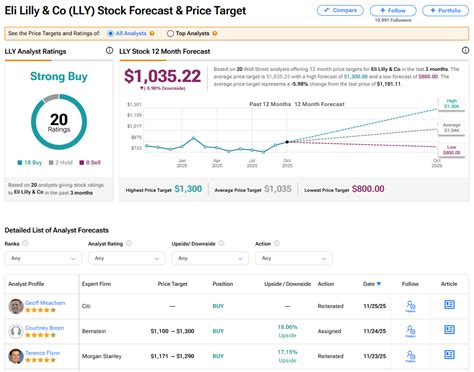Viewport: 474px width, 372px height.
Task: Show the Upside/Downside filter info icon
Action: [221, 243]
